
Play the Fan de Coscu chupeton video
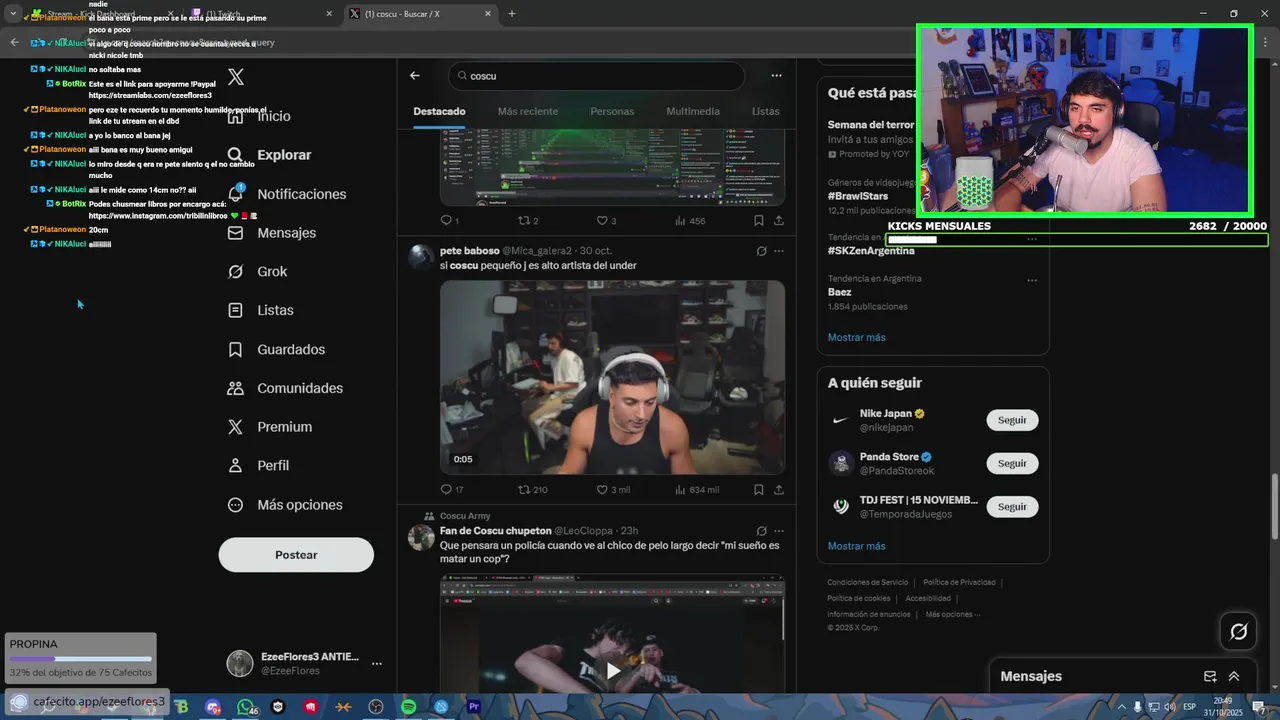pos(612,670)
